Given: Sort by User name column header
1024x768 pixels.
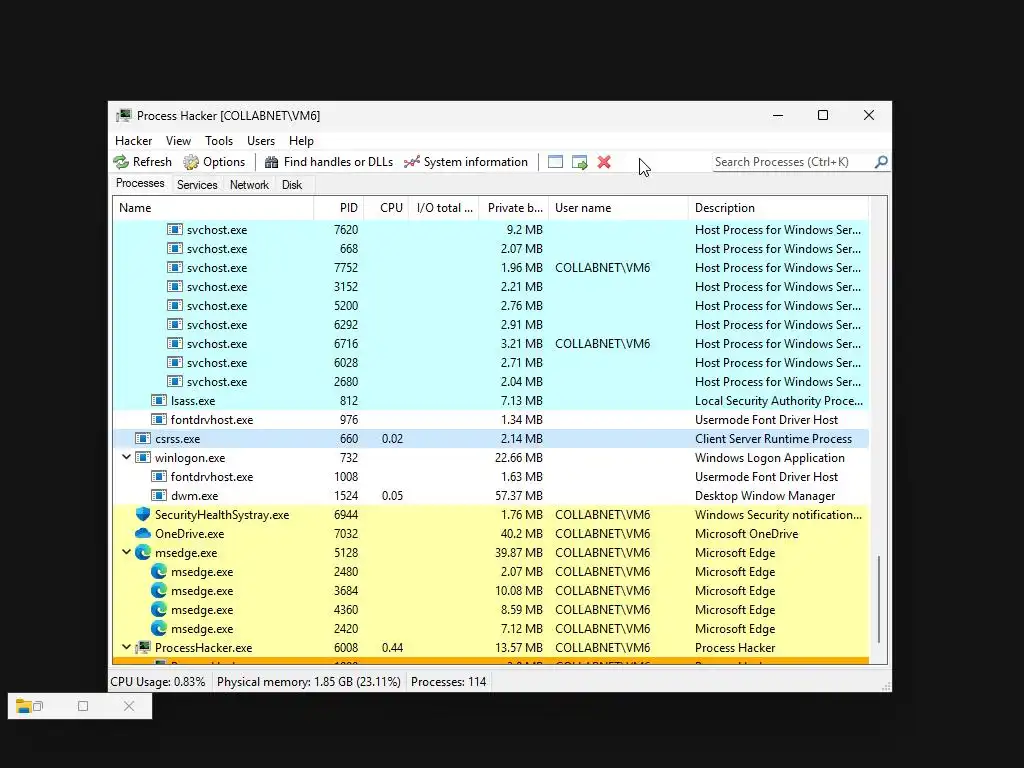Looking at the screenshot, I should [x=618, y=208].
